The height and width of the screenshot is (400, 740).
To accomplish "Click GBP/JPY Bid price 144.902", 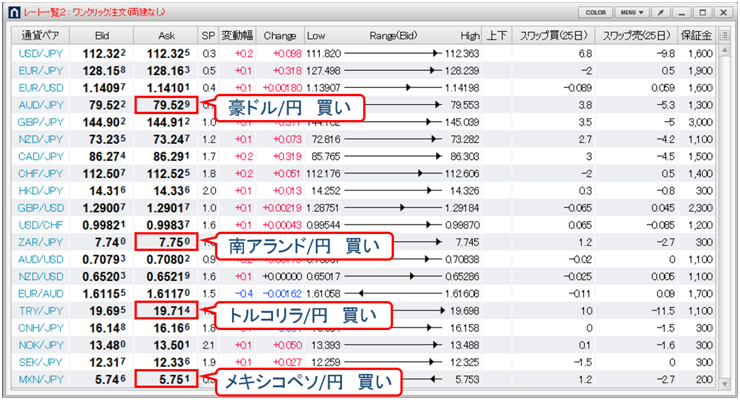I will click(104, 122).
